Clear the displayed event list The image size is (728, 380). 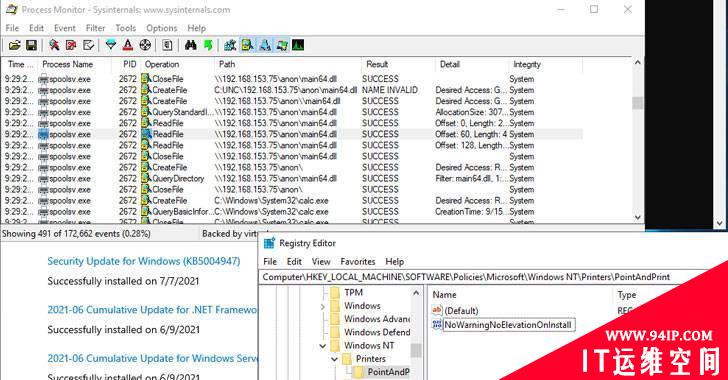point(88,45)
